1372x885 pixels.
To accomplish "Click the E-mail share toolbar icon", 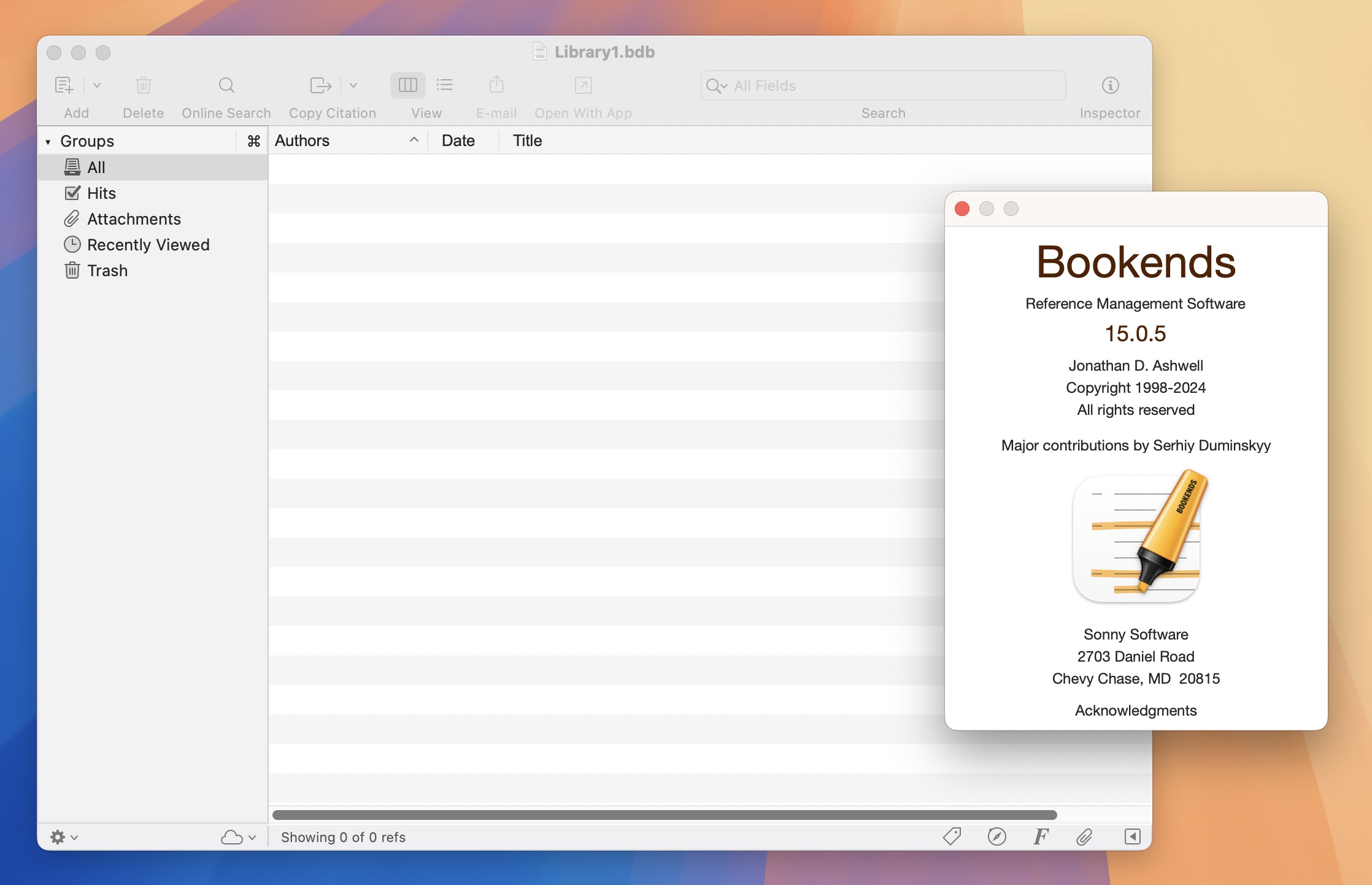I will pyautogui.click(x=497, y=85).
